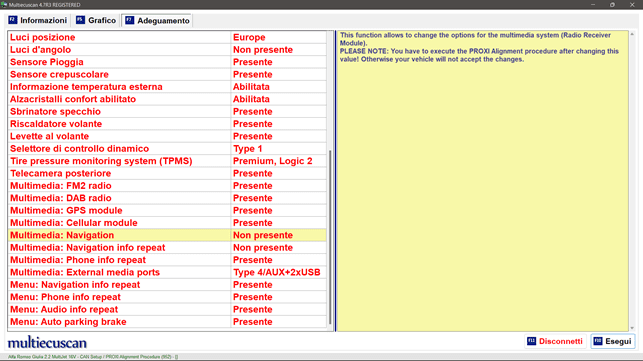643x361 pixels.
Task: Open the Grafico tab
Action: click(x=96, y=21)
